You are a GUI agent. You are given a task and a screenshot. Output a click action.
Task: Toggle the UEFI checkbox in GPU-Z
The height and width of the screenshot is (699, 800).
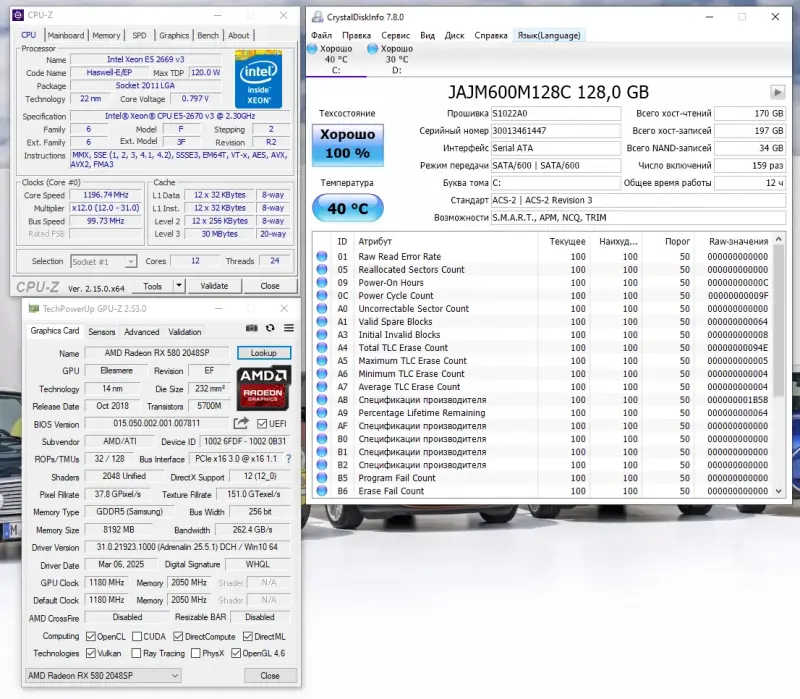[x=262, y=423]
